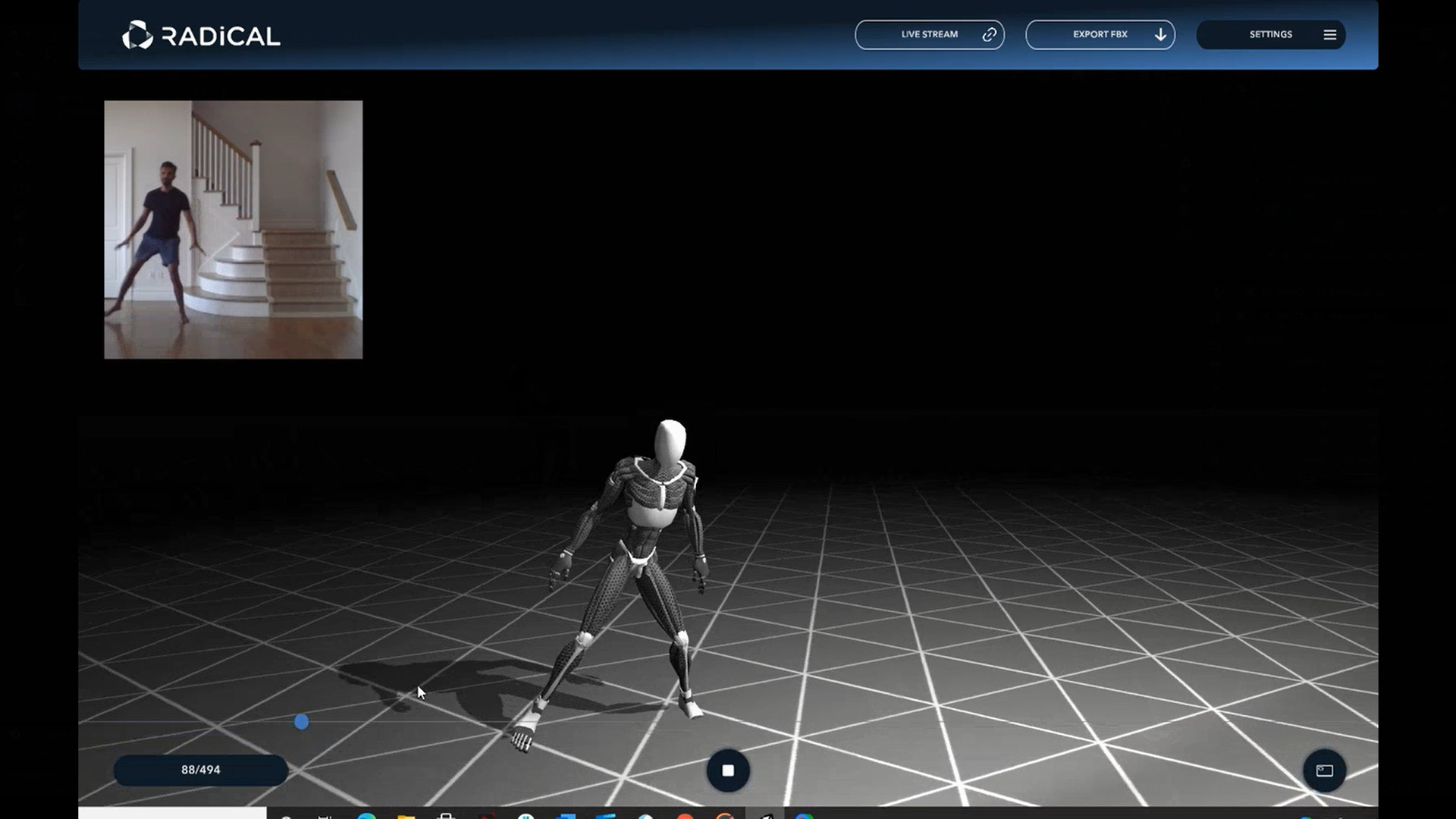Image resolution: width=1456 pixels, height=819 pixels.
Task: Click the 88/494 frame counter pill
Action: pos(200,770)
